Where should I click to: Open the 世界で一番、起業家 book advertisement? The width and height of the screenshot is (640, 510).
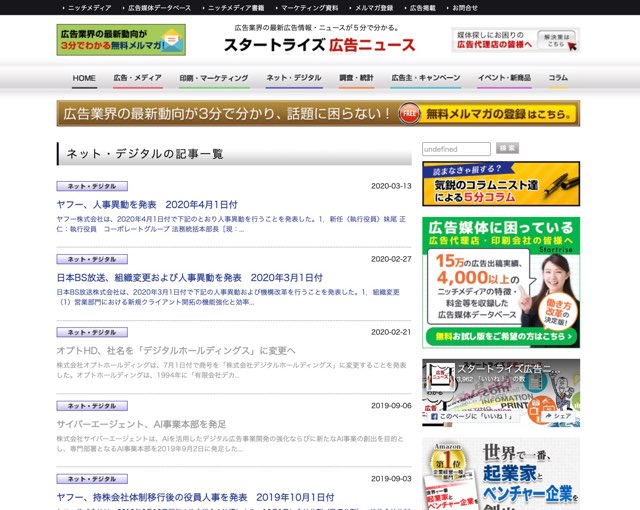pos(501,474)
